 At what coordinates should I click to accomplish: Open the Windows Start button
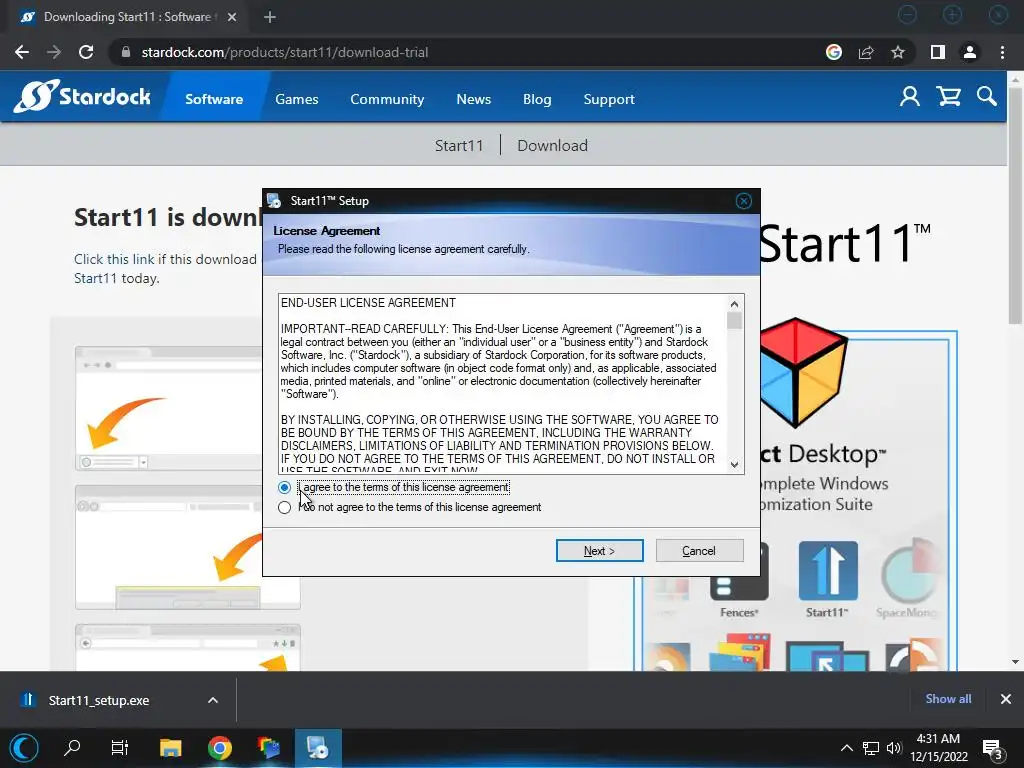[23, 748]
